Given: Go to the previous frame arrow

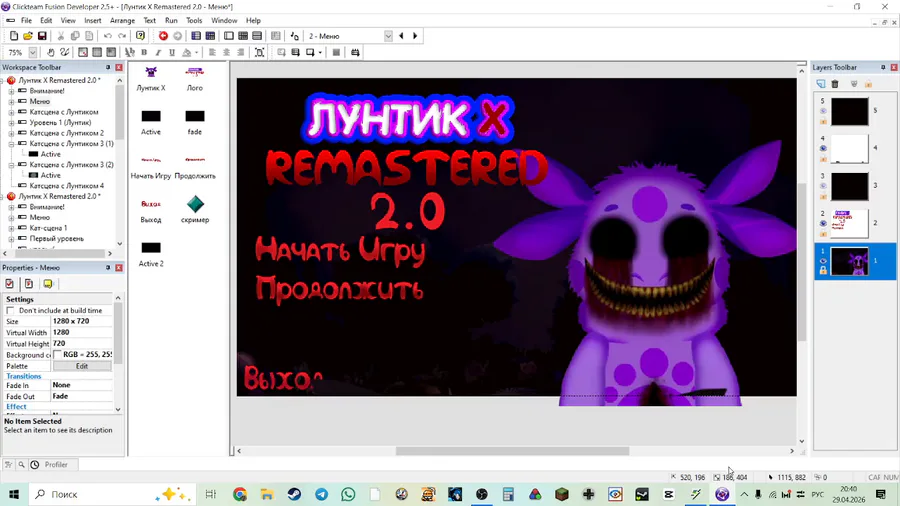Looking at the screenshot, I should pyautogui.click(x=401, y=36).
